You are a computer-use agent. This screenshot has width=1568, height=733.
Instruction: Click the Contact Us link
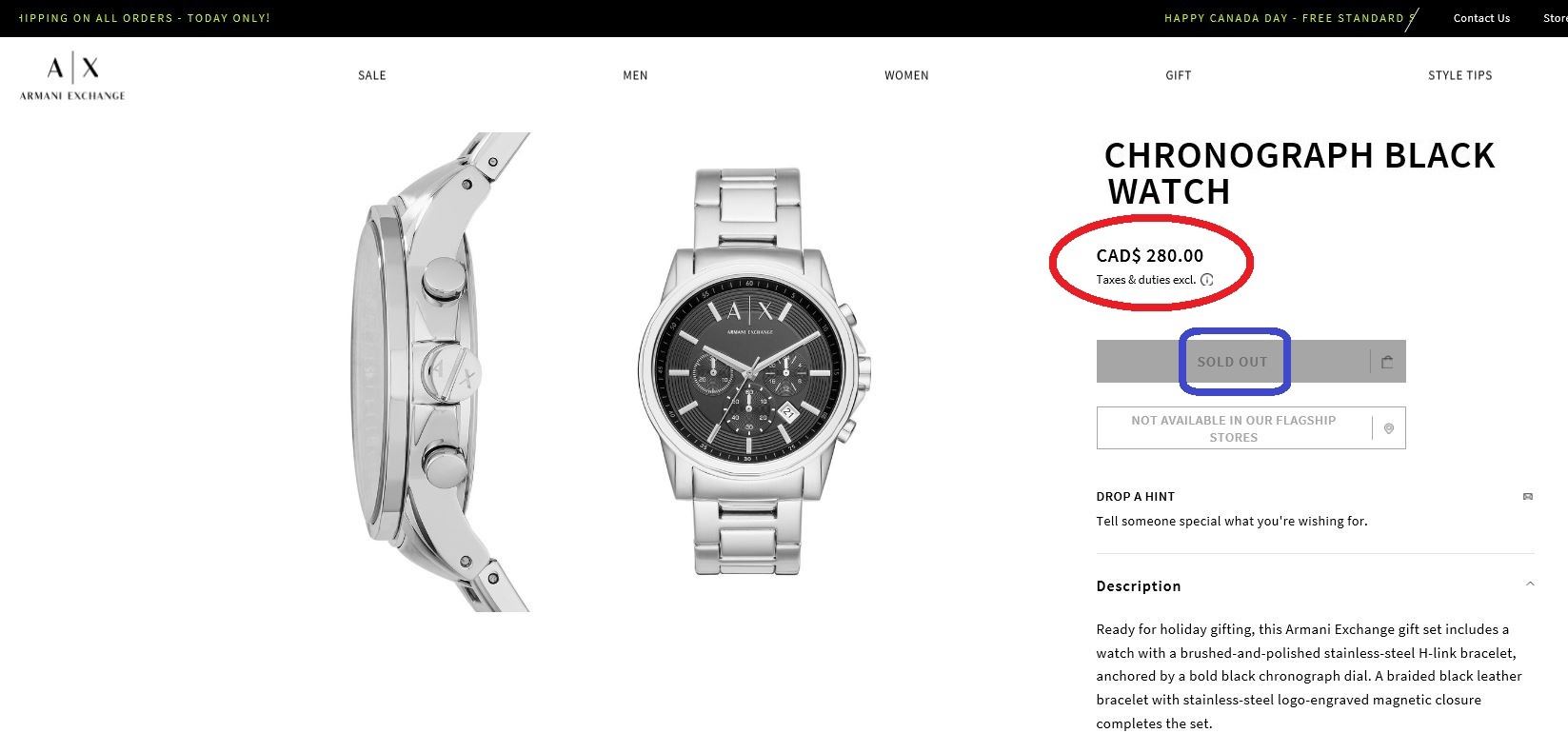(x=1481, y=18)
